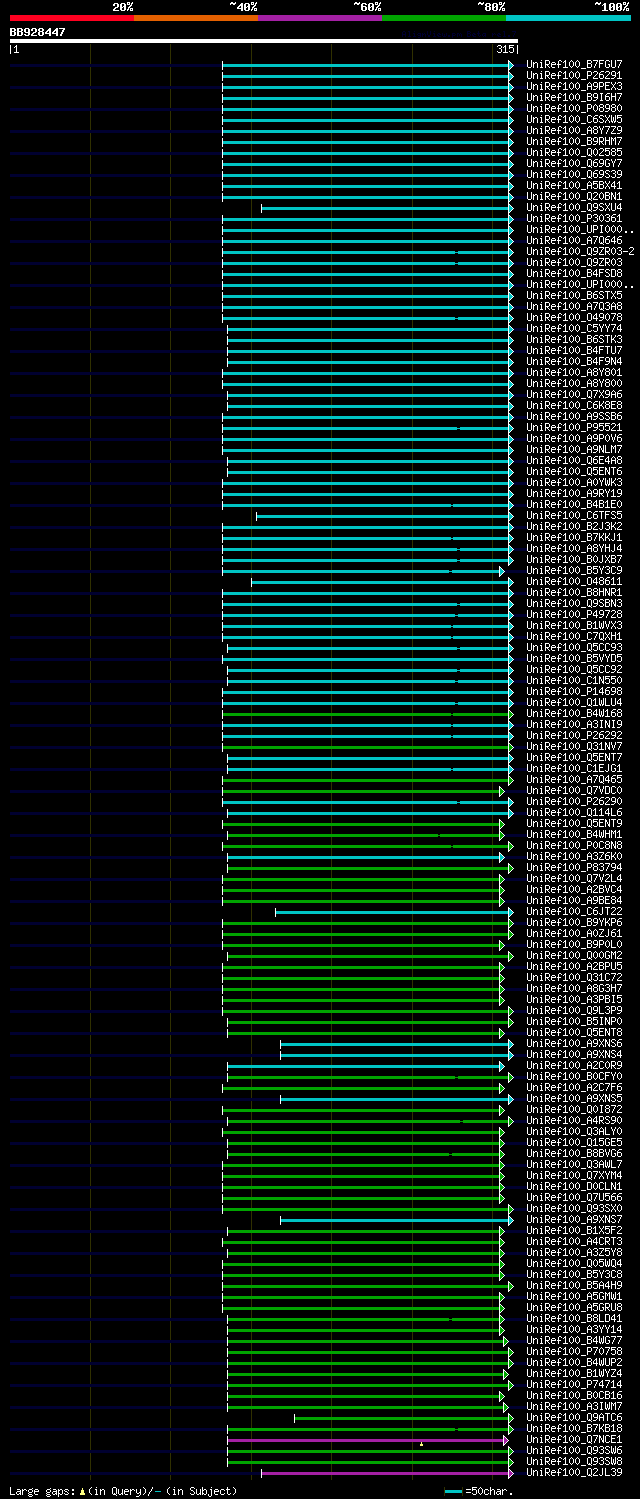Select the UniRef100_Q5CC93 label
This screenshot has height=1499, width=640.
tap(574, 647)
